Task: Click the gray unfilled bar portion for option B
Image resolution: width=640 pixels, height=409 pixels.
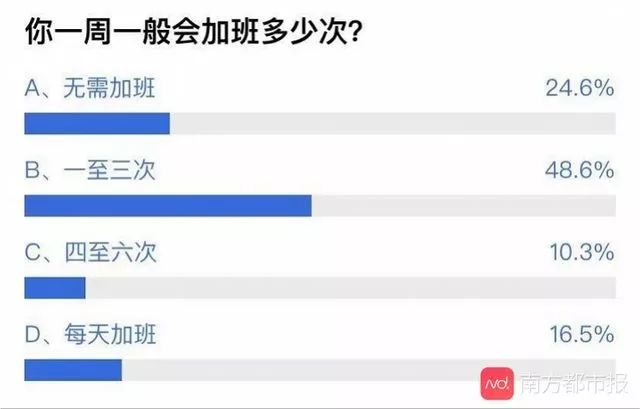Action: pos(462,206)
